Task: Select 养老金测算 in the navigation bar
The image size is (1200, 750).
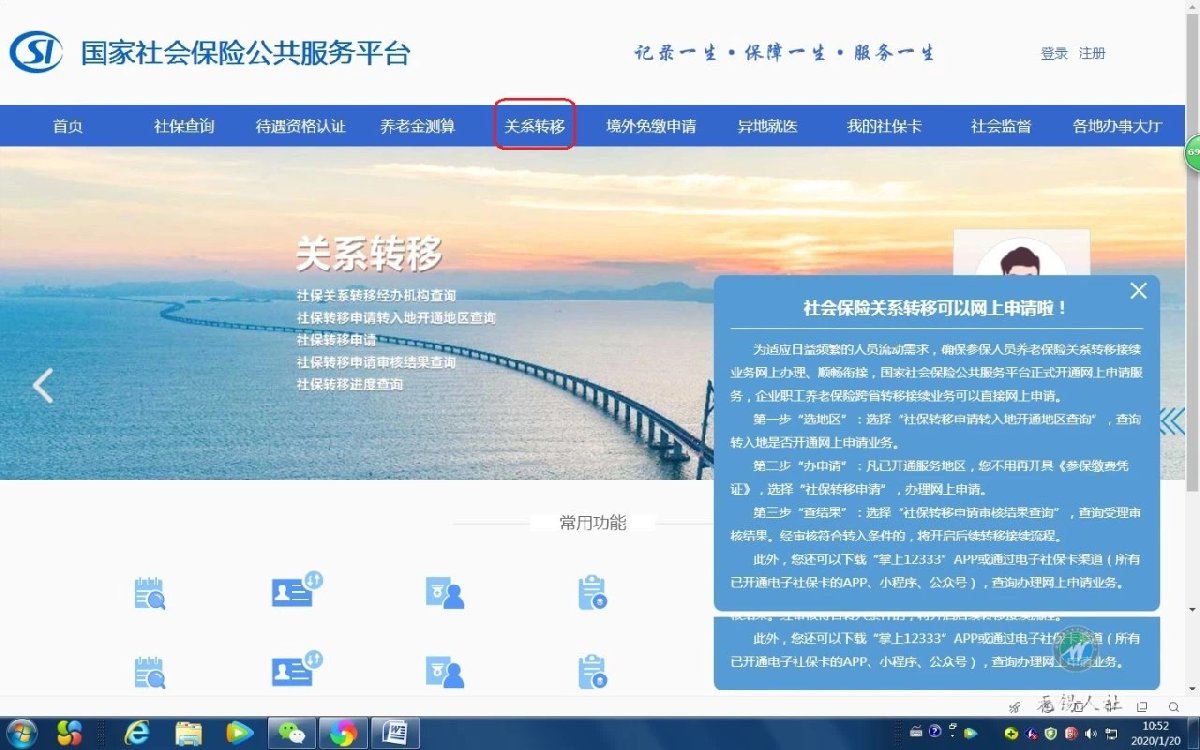Action: click(x=417, y=126)
